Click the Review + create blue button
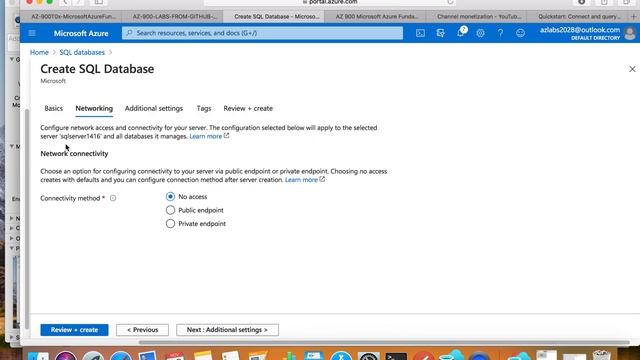This screenshot has width=640, height=360. [74, 330]
